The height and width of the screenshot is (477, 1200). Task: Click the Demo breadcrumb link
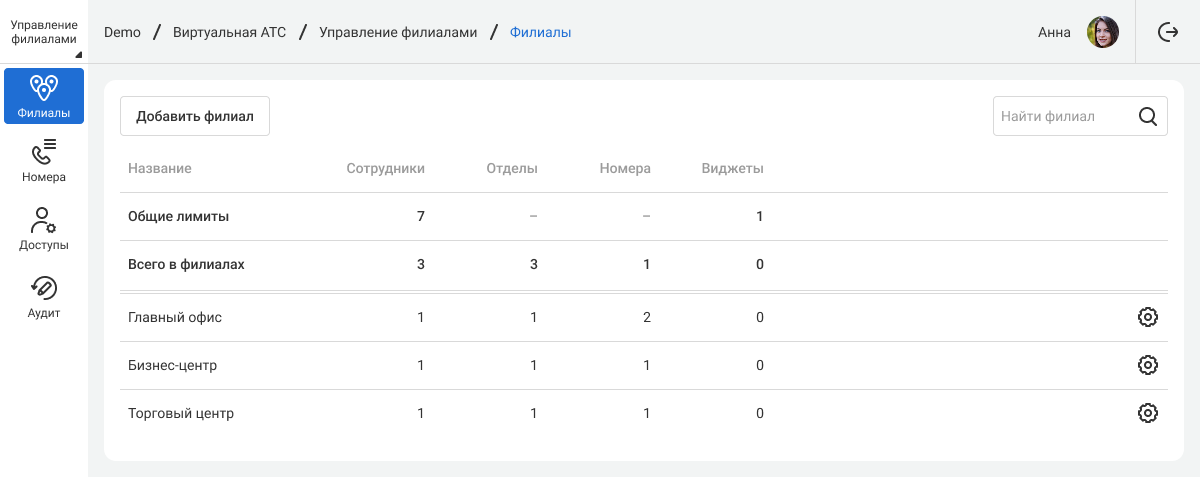point(122,32)
